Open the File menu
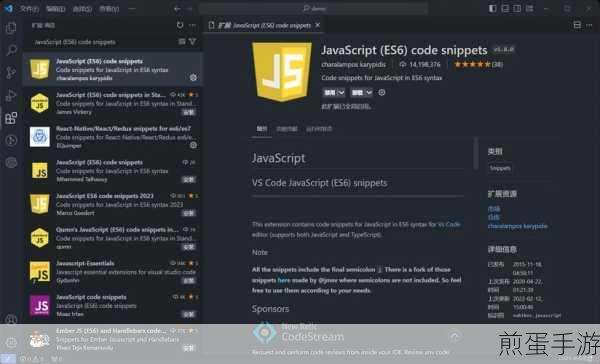 click(29, 8)
